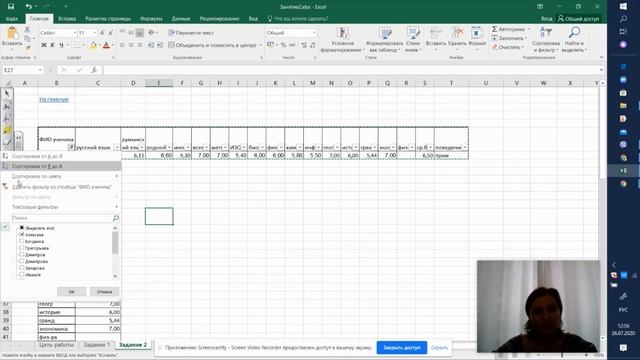The height and width of the screenshot is (360, 640).
Task: Check the Захарова filter checkbox
Action: click(22, 268)
